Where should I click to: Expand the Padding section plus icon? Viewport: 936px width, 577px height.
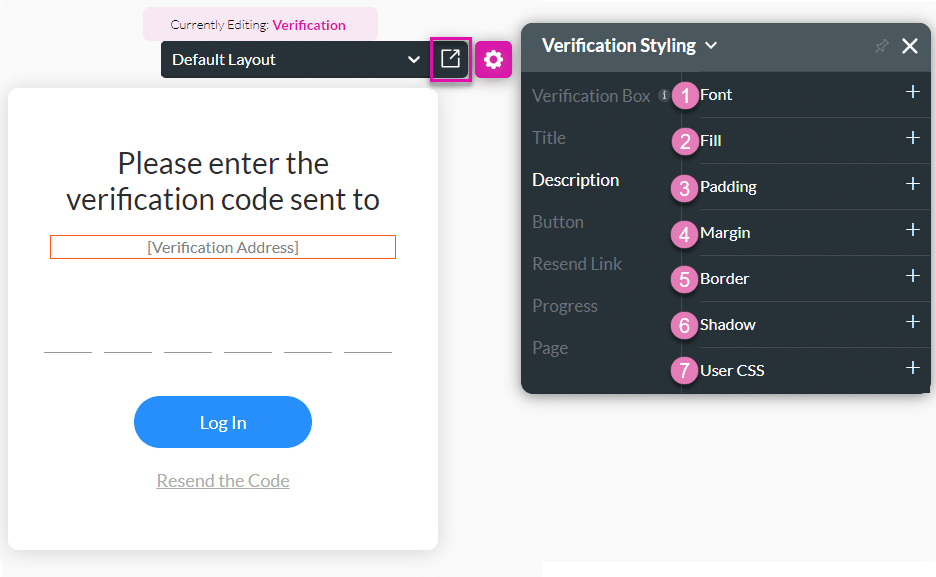(912, 184)
